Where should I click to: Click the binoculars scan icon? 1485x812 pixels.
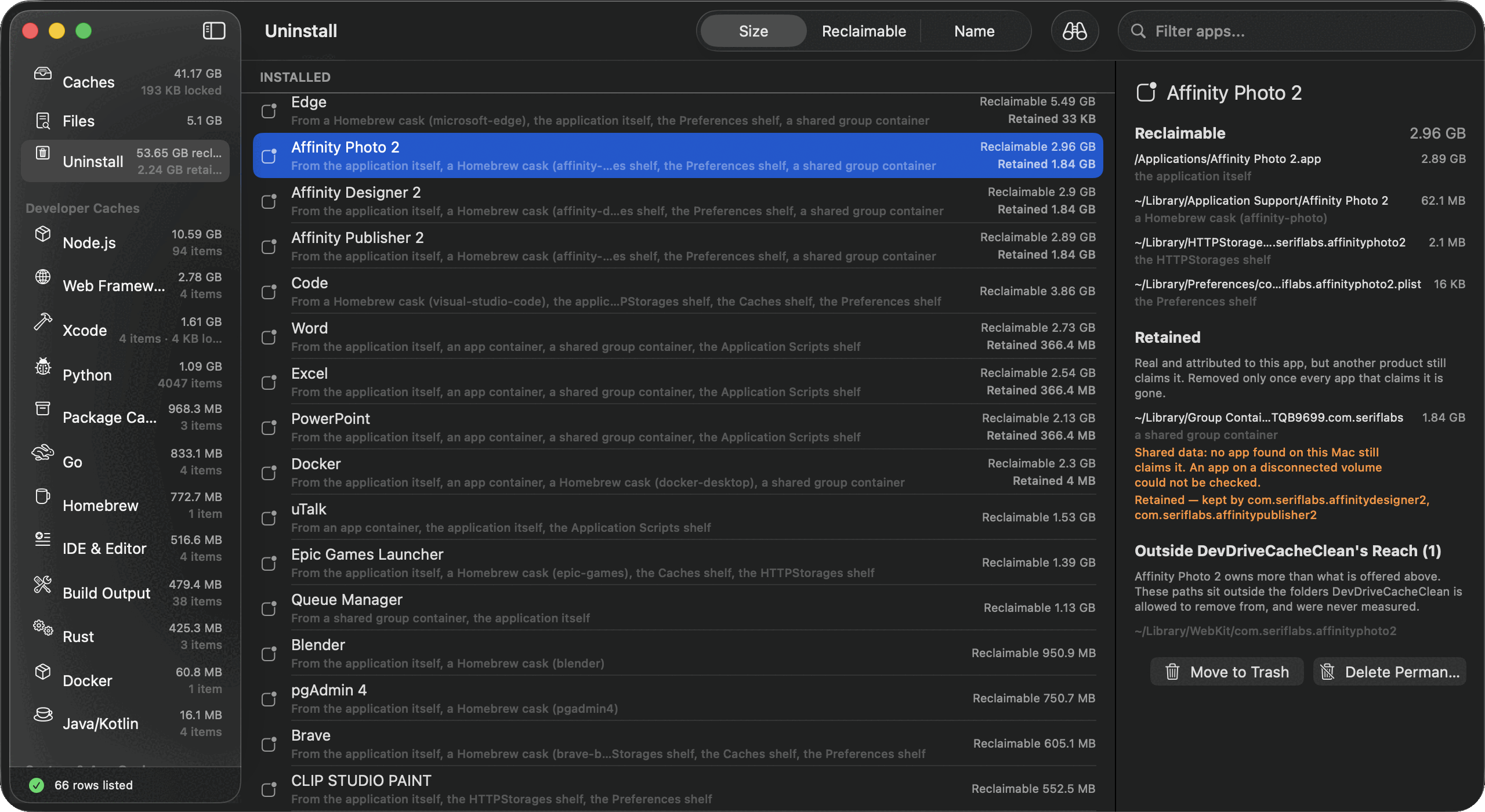(x=1074, y=31)
